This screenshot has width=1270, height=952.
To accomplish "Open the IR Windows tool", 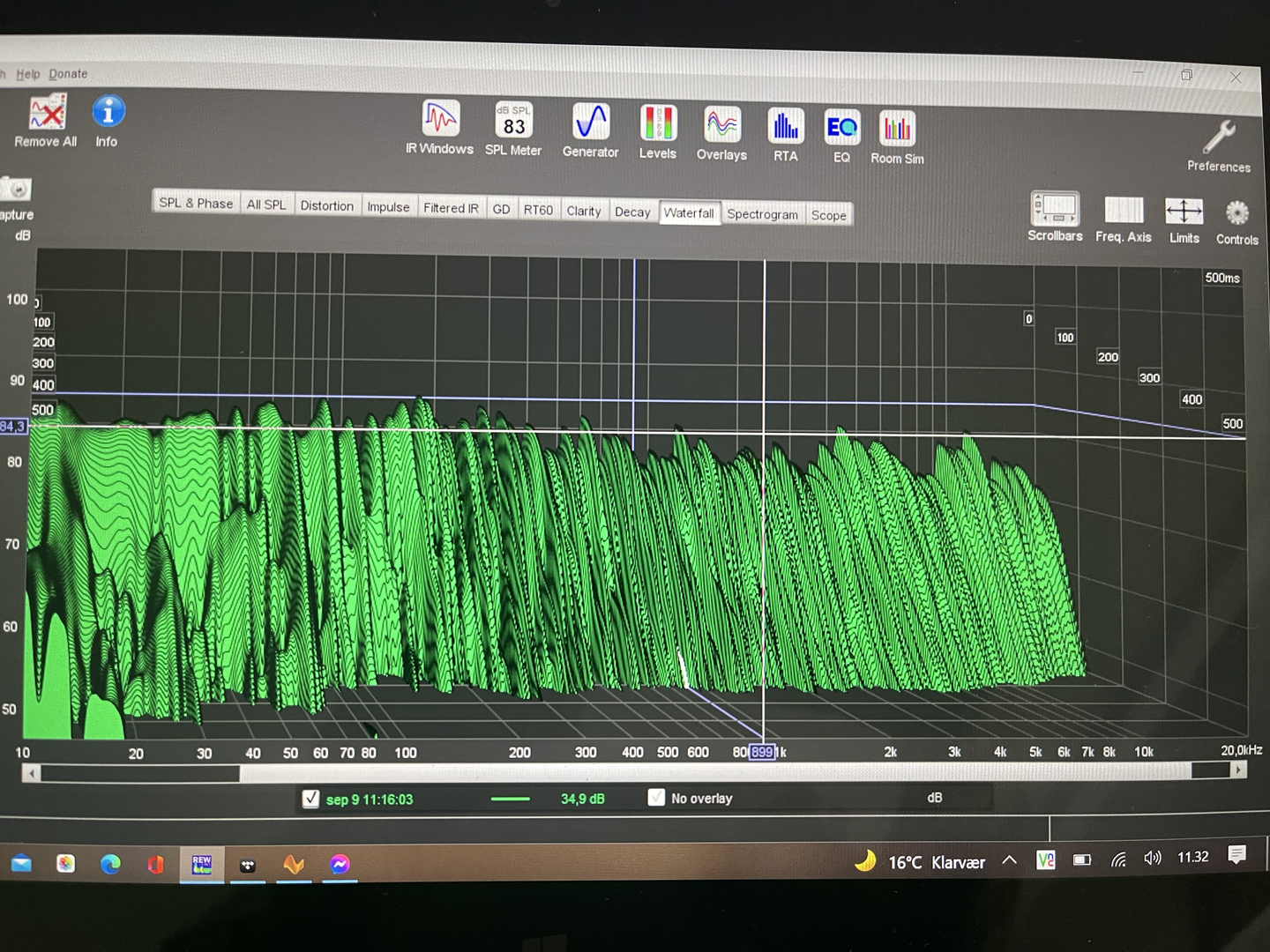I will point(439,119).
